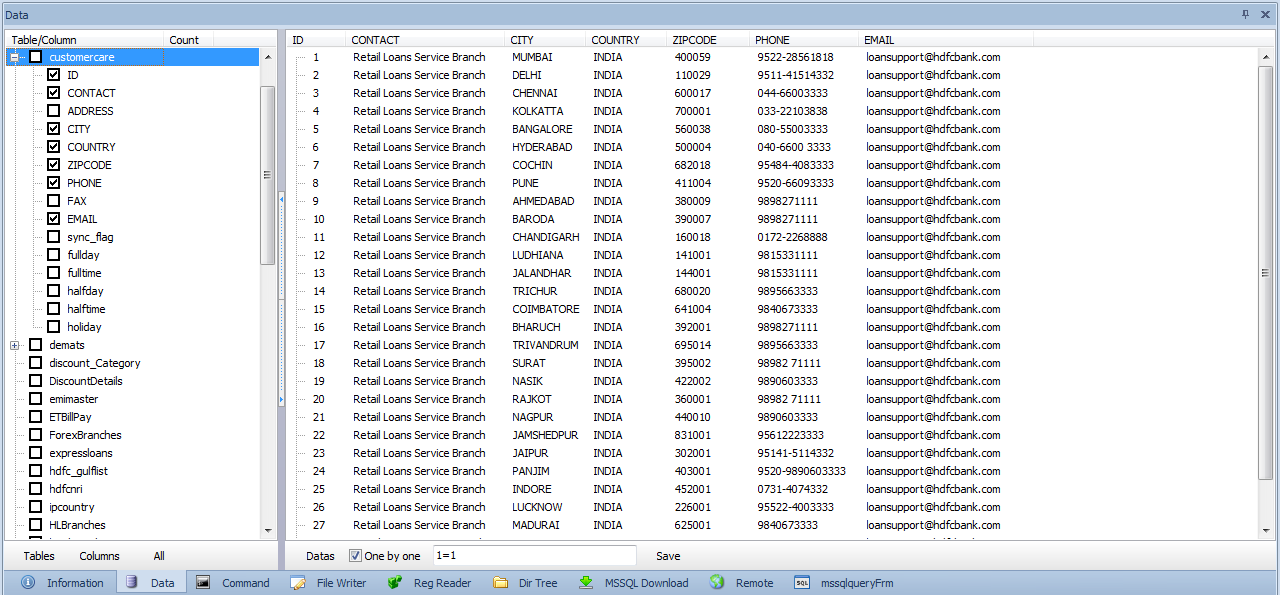
Task: Click data grid scrollbar down arrow
Action: click(1267, 530)
